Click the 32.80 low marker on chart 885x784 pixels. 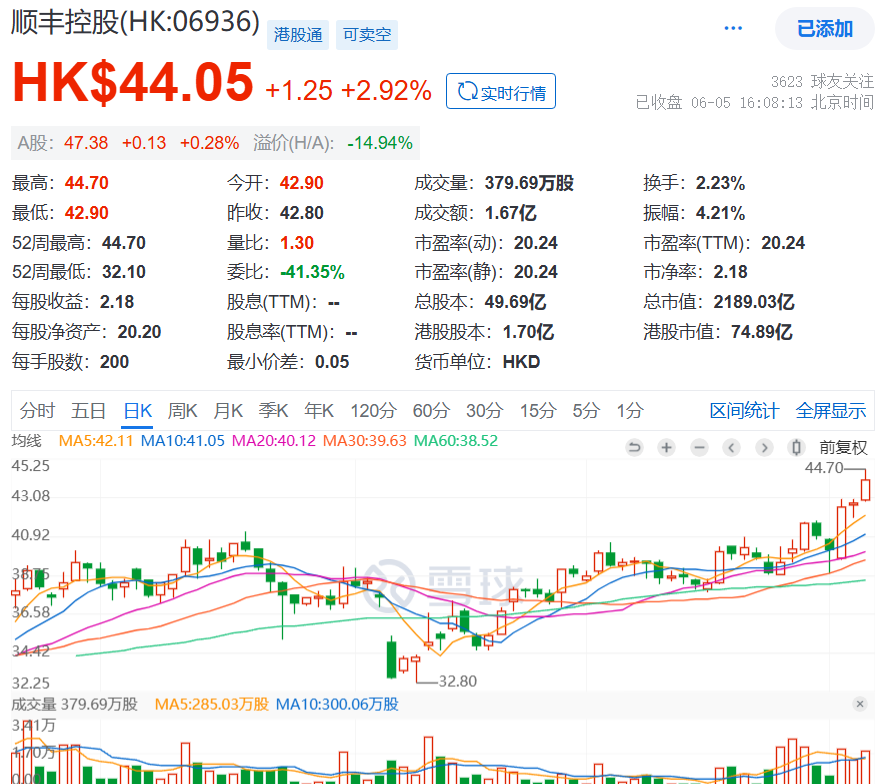coord(458,681)
